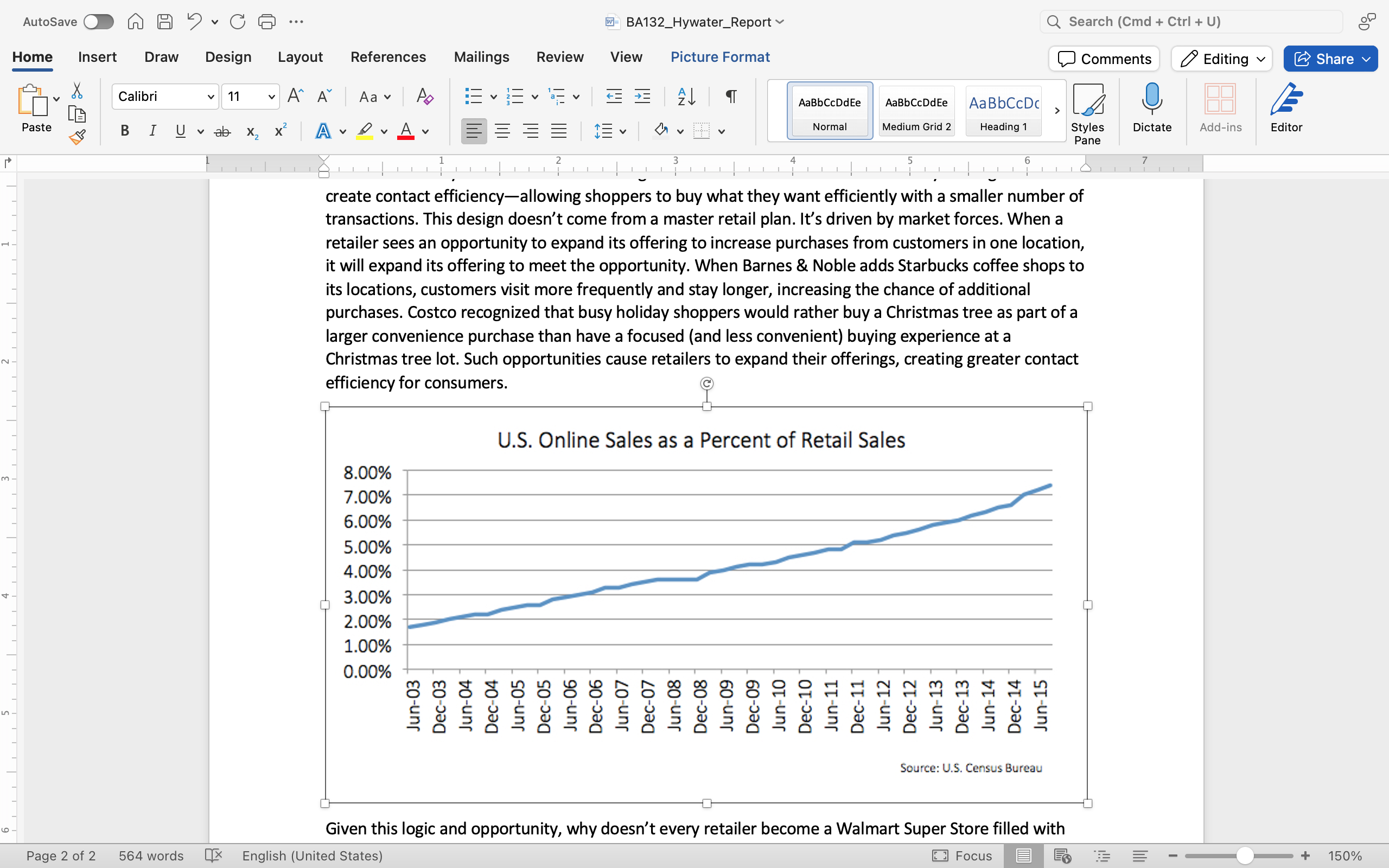Toggle Italic formatting
This screenshot has width=1389, height=868.
pyautogui.click(x=152, y=131)
